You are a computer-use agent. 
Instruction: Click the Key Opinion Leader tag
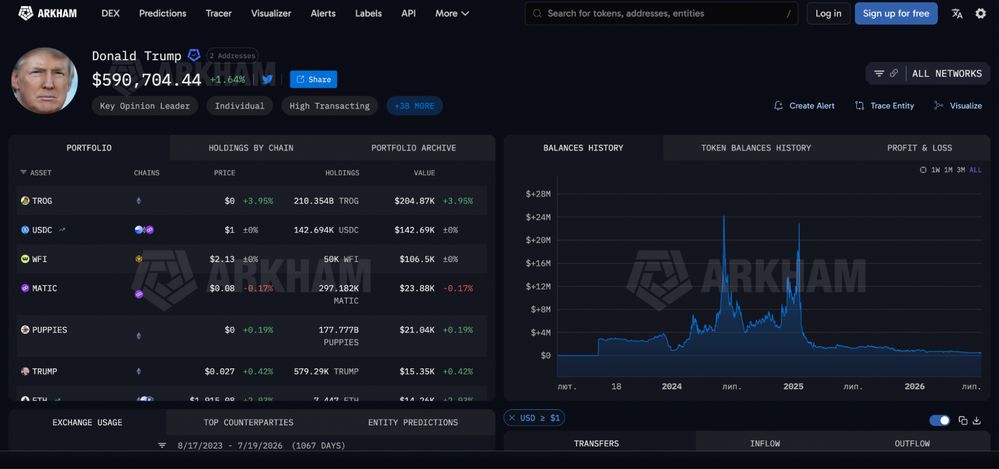coord(145,106)
